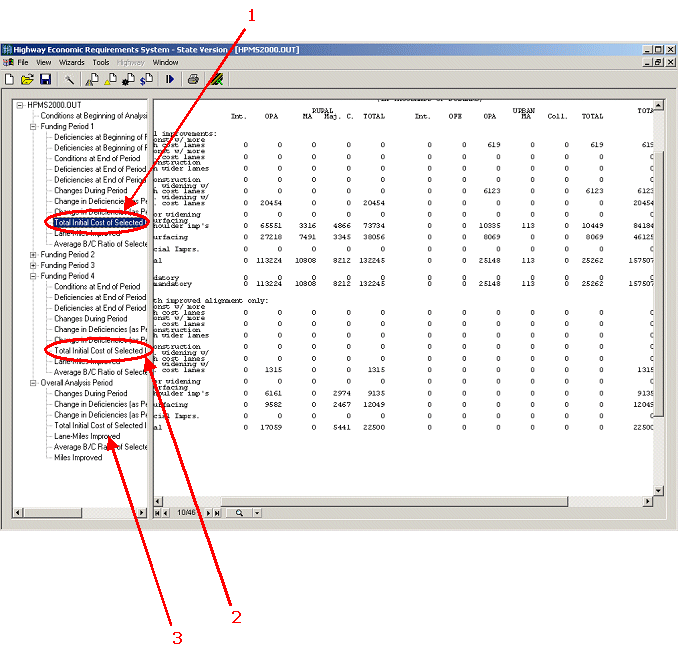Select Overall Total Initial Cost of Selected item

tap(99, 426)
